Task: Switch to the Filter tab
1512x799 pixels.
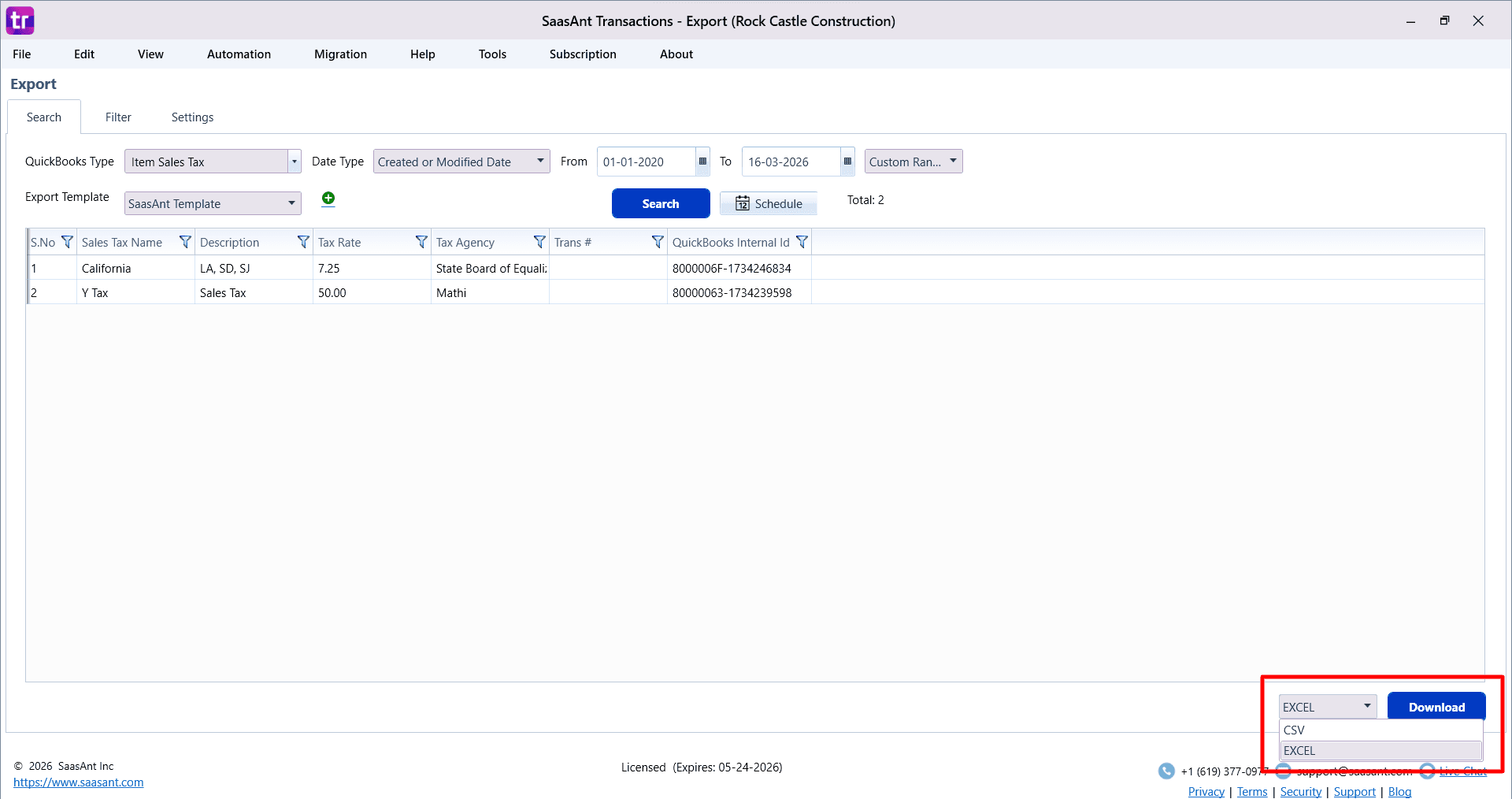Action: 118,117
